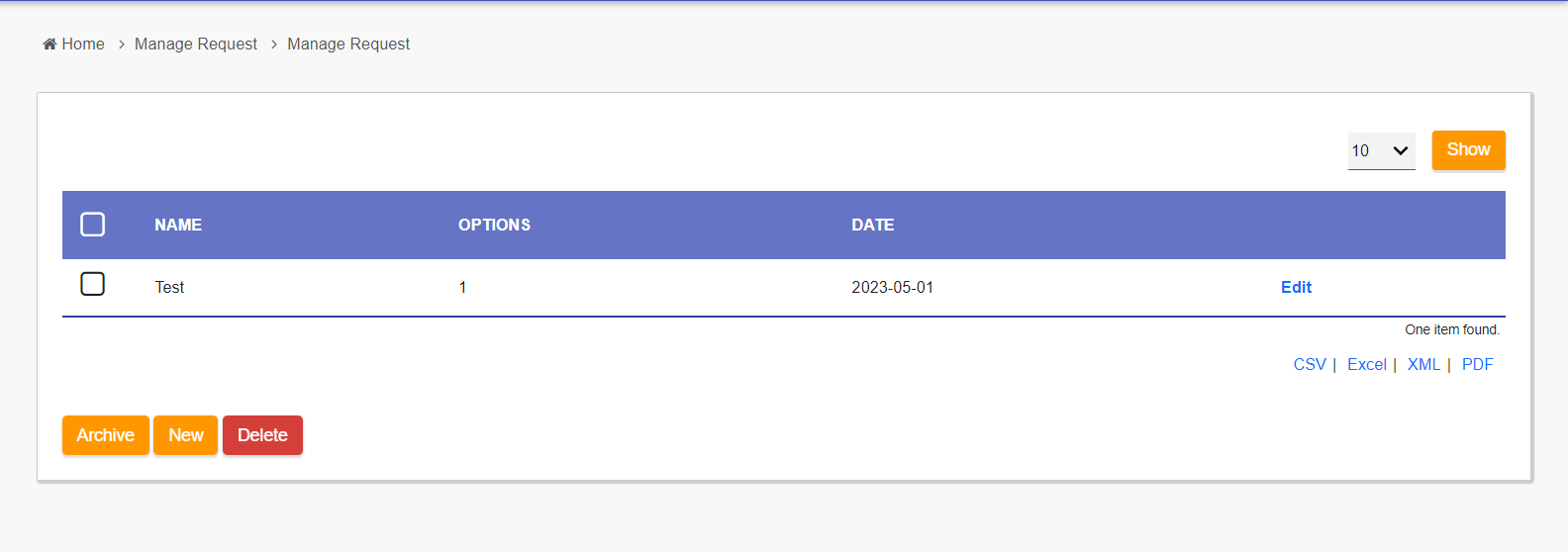Download the table as PDF
Viewport: 1568px width, 552px height.
[1477, 365]
